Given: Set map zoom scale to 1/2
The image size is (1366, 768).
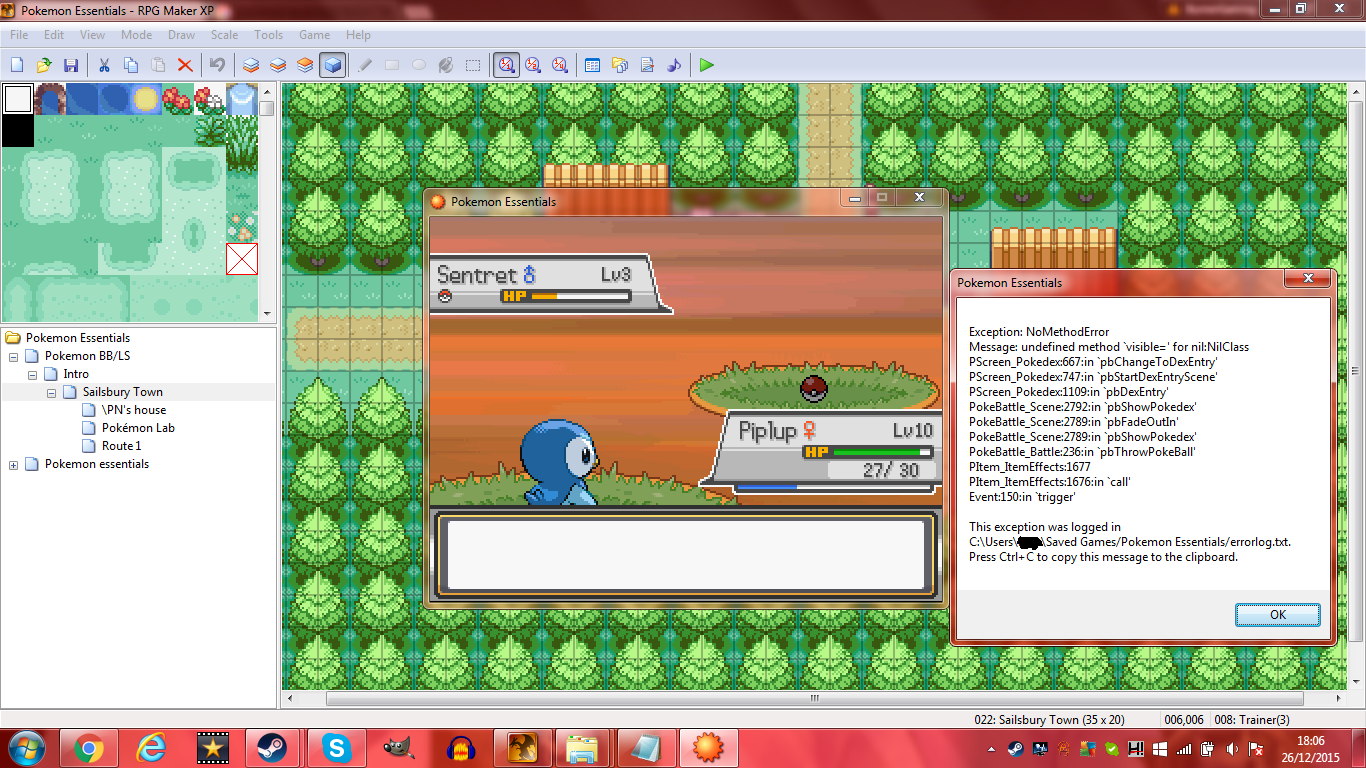Looking at the screenshot, I should 533,65.
